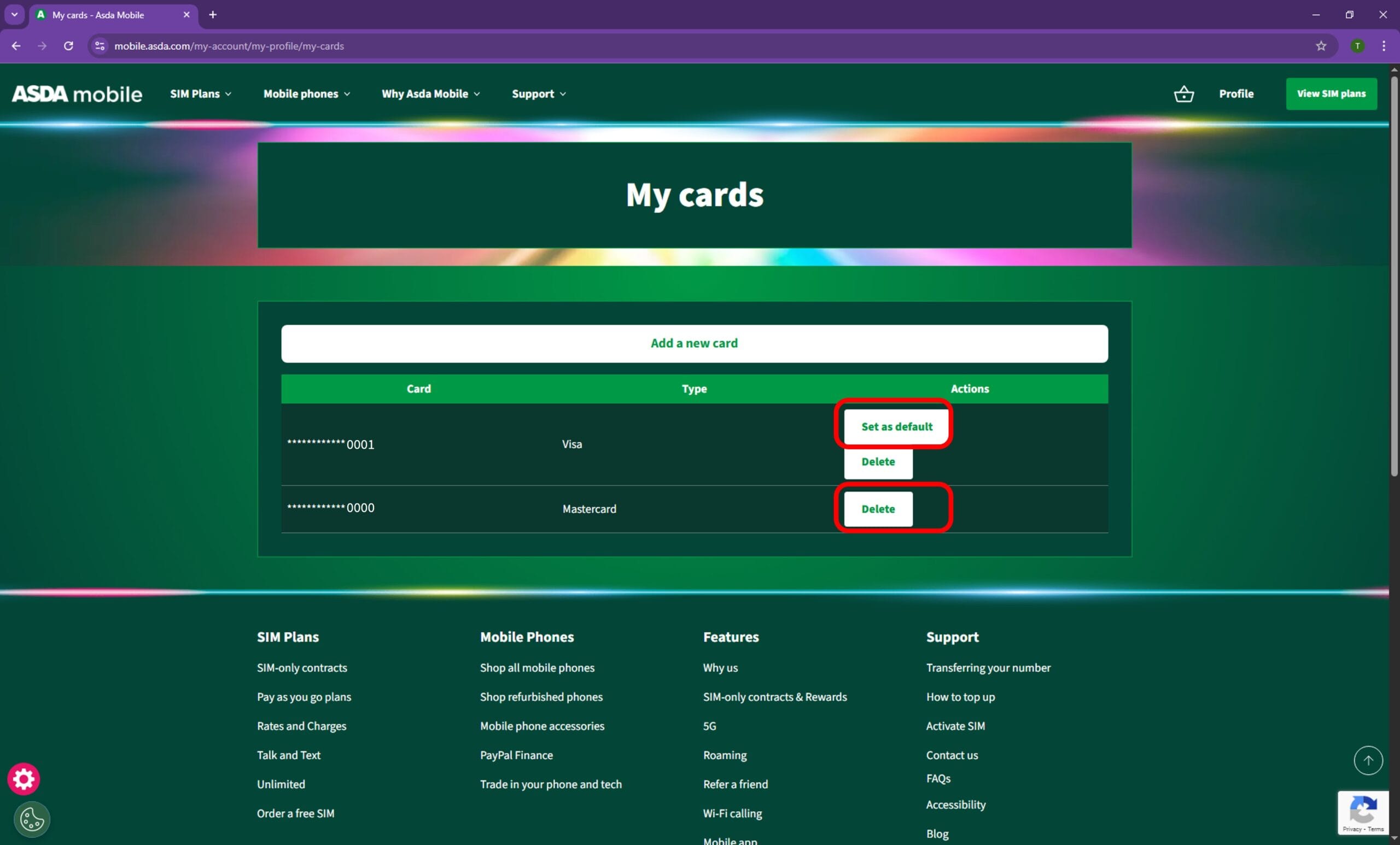Open a new browser tab
This screenshot has height=845, width=1400.
[213, 15]
